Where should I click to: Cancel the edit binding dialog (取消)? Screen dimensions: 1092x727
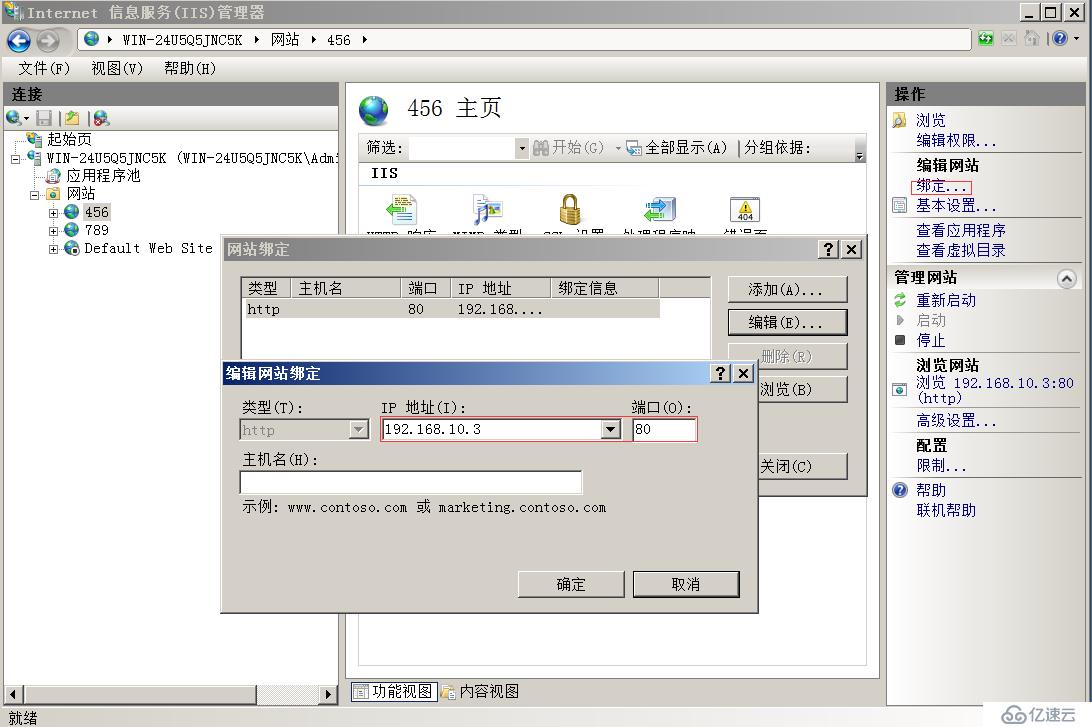pos(686,584)
